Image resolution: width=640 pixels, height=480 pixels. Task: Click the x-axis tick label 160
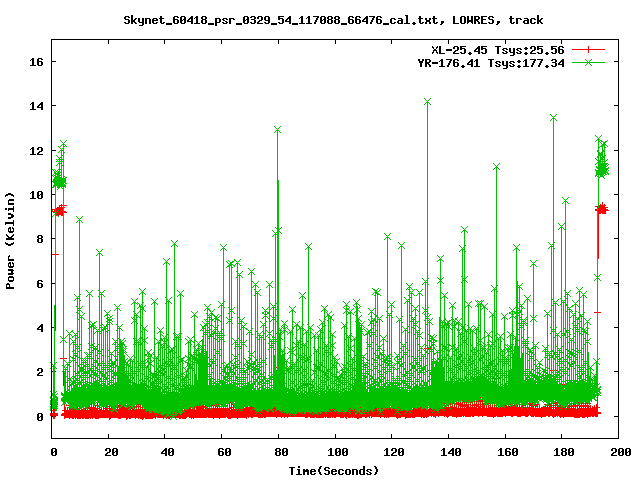(508, 452)
